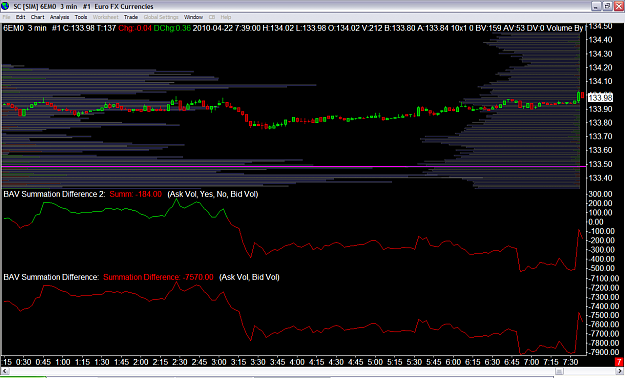Click the red 7 indicator box
This screenshot has width=625, height=378.
619,362
